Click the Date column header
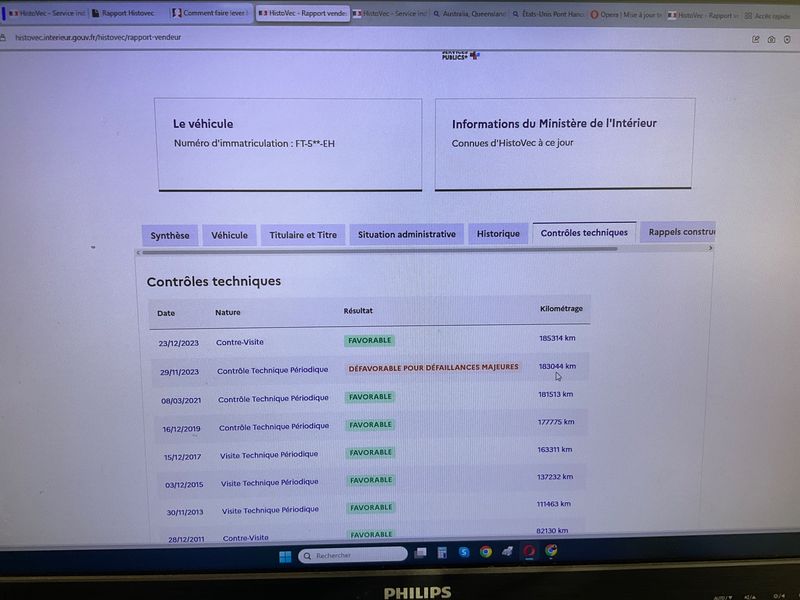Image resolution: width=800 pixels, height=600 pixels. click(x=166, y=313)
